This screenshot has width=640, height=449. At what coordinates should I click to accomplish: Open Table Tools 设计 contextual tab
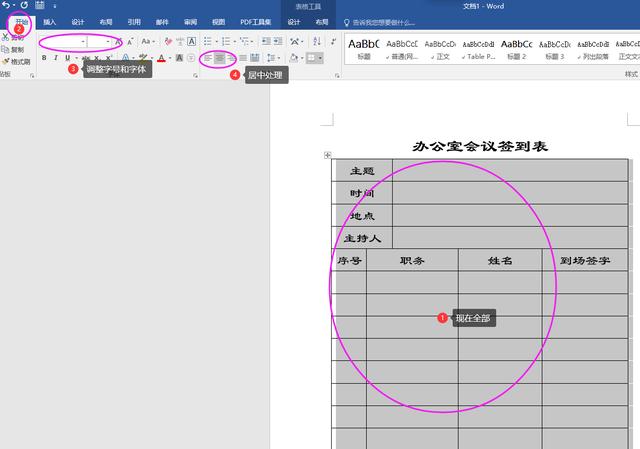[294, 22]
